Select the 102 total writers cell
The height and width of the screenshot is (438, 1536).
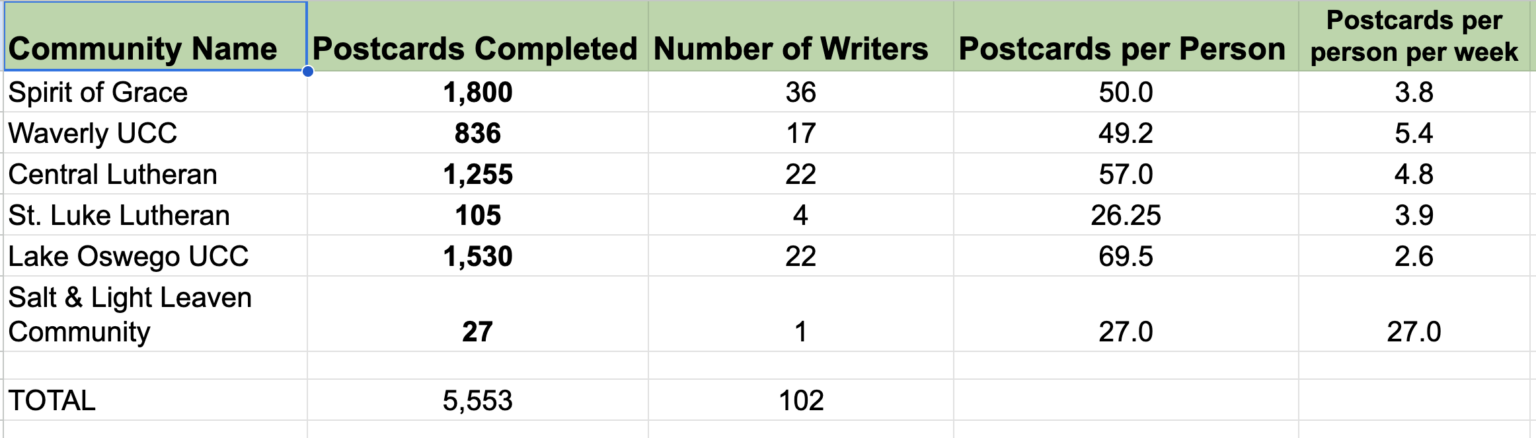[800, 401]
